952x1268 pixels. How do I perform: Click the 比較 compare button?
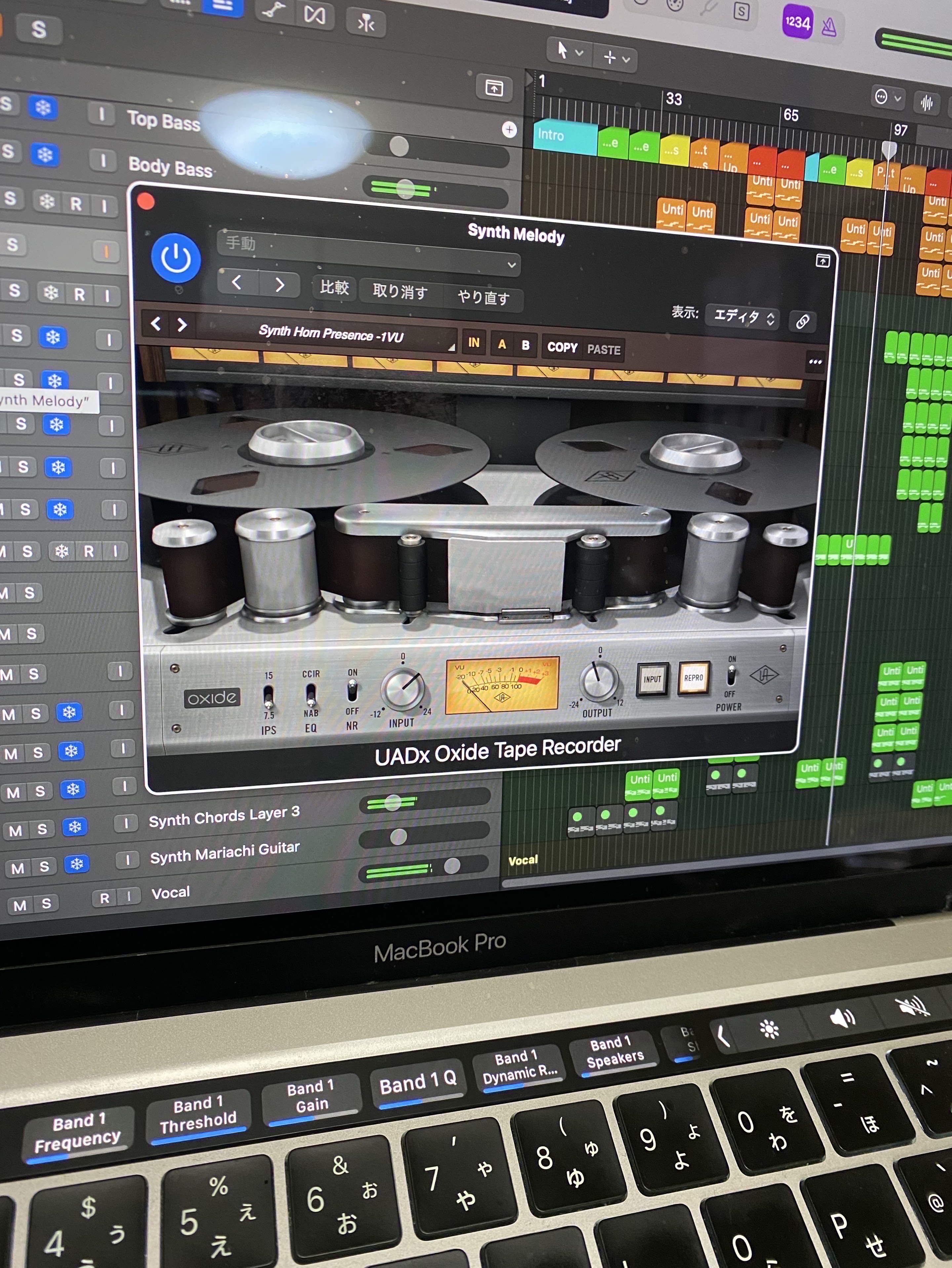point(334,287)
